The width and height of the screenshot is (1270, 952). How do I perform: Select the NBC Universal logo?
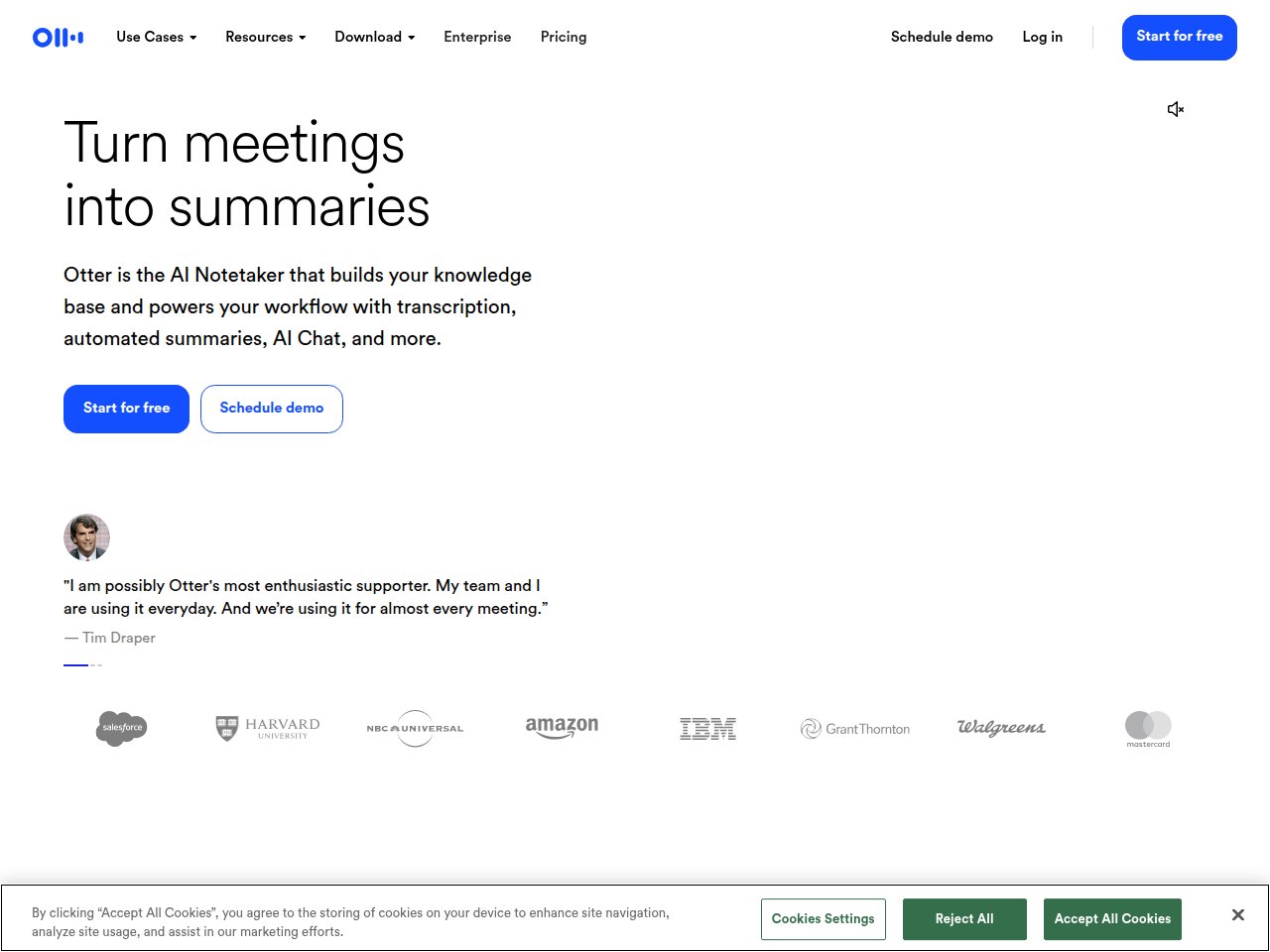pos(414,728)
